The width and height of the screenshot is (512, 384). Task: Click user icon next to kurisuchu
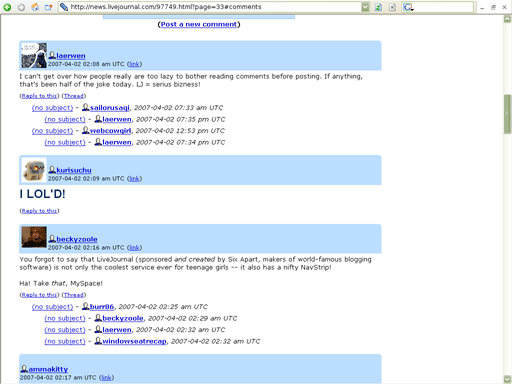tap(52, 170)
